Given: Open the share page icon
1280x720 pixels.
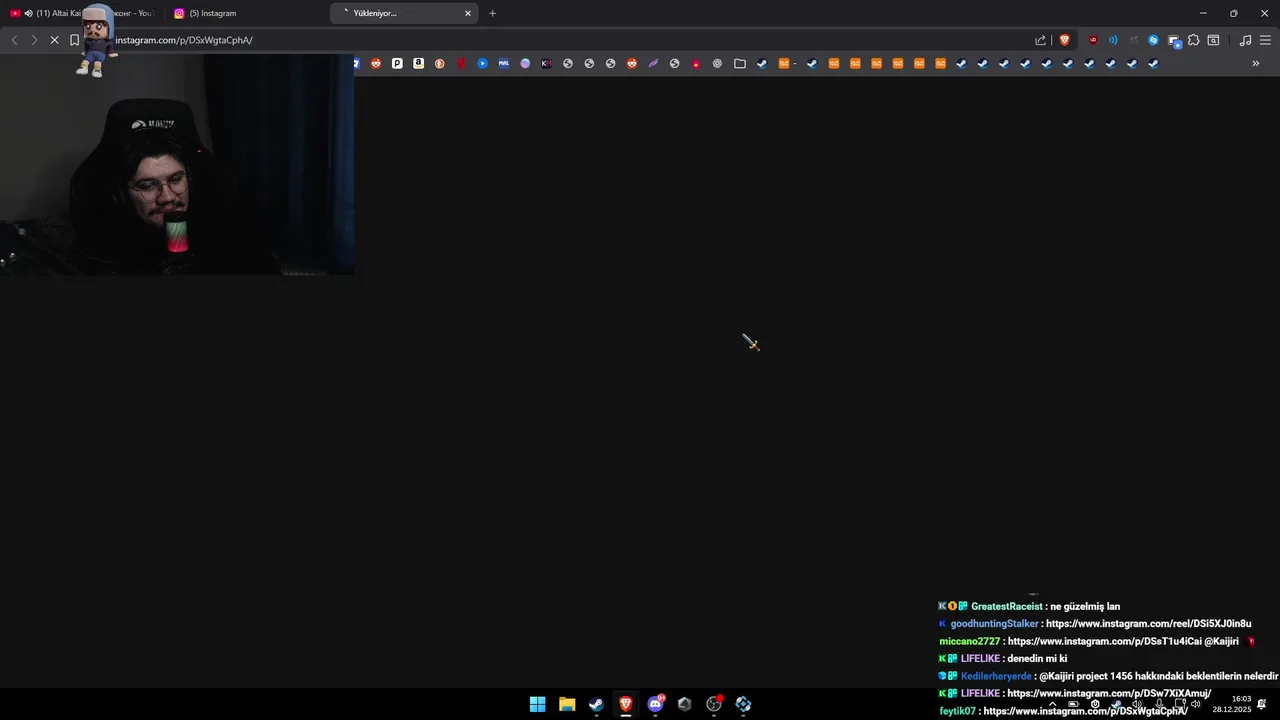Looking at the screenshot, I should [x=1040, y=40].
